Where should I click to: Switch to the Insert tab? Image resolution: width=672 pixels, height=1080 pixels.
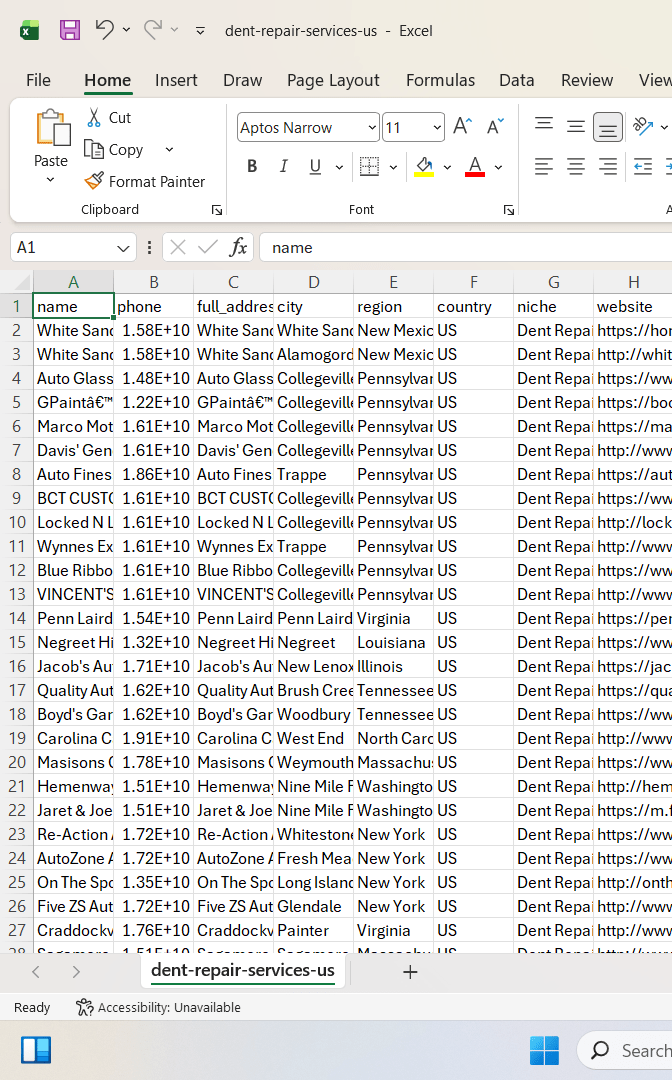tap(176, 80)
